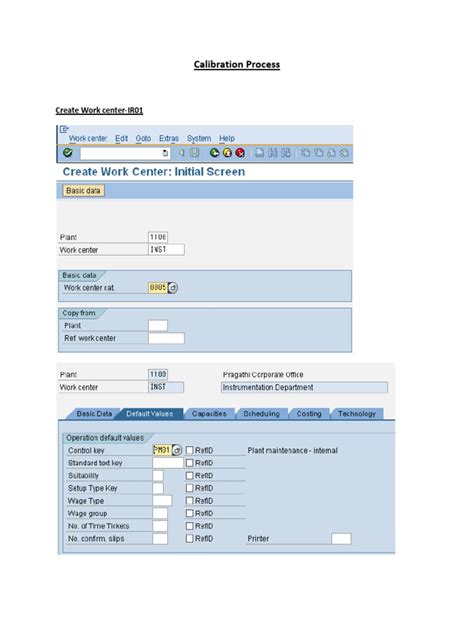
Task: Collapse the command field with the arrow icon
Action: [x=181, y=153]
